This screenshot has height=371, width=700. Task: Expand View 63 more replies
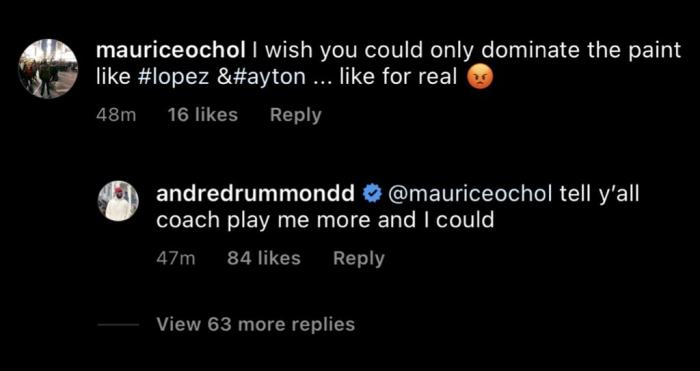(256, 325)
